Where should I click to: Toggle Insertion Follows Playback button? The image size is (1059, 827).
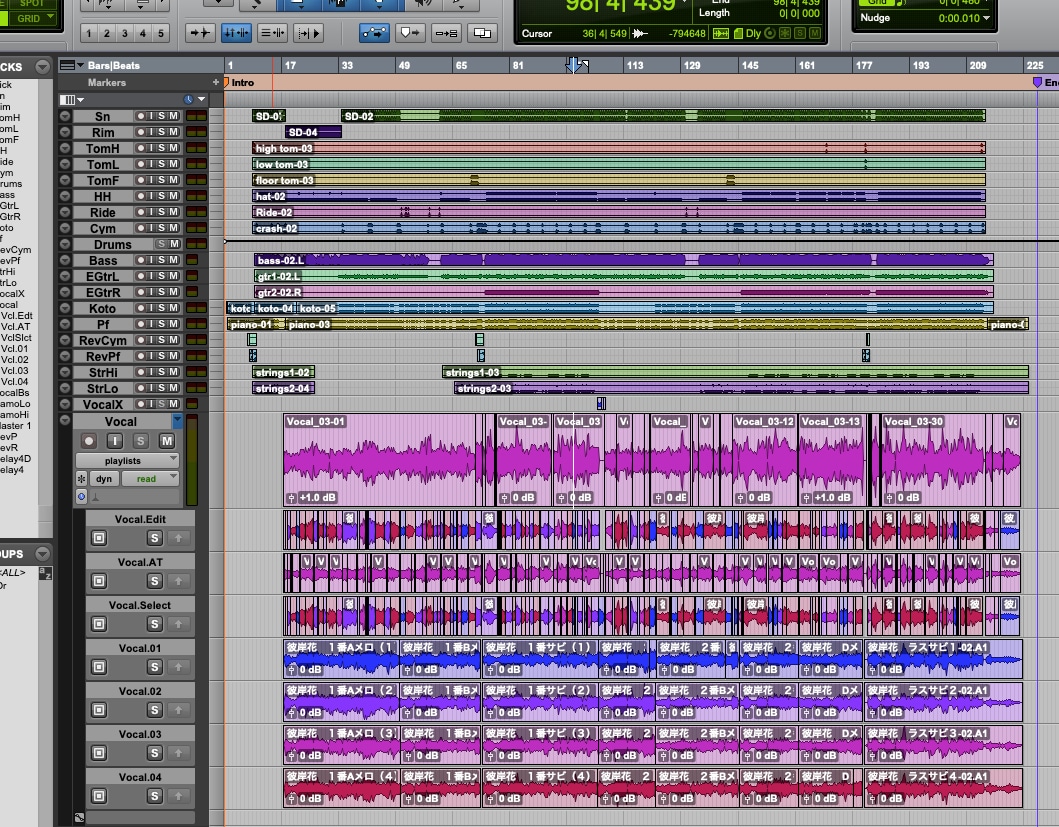[x=309, y=32]
